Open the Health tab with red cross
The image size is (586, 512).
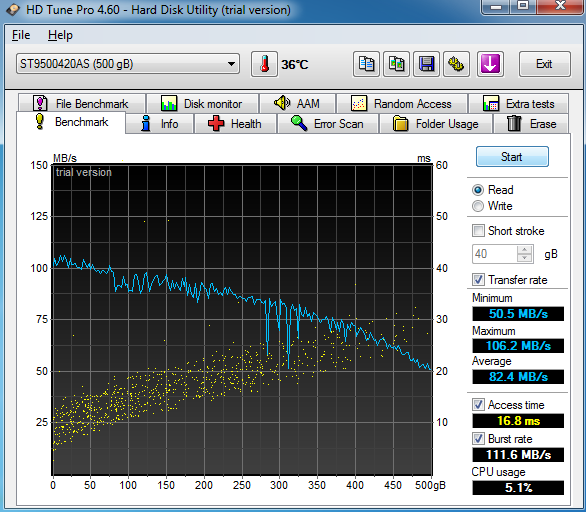pos(235,124)
